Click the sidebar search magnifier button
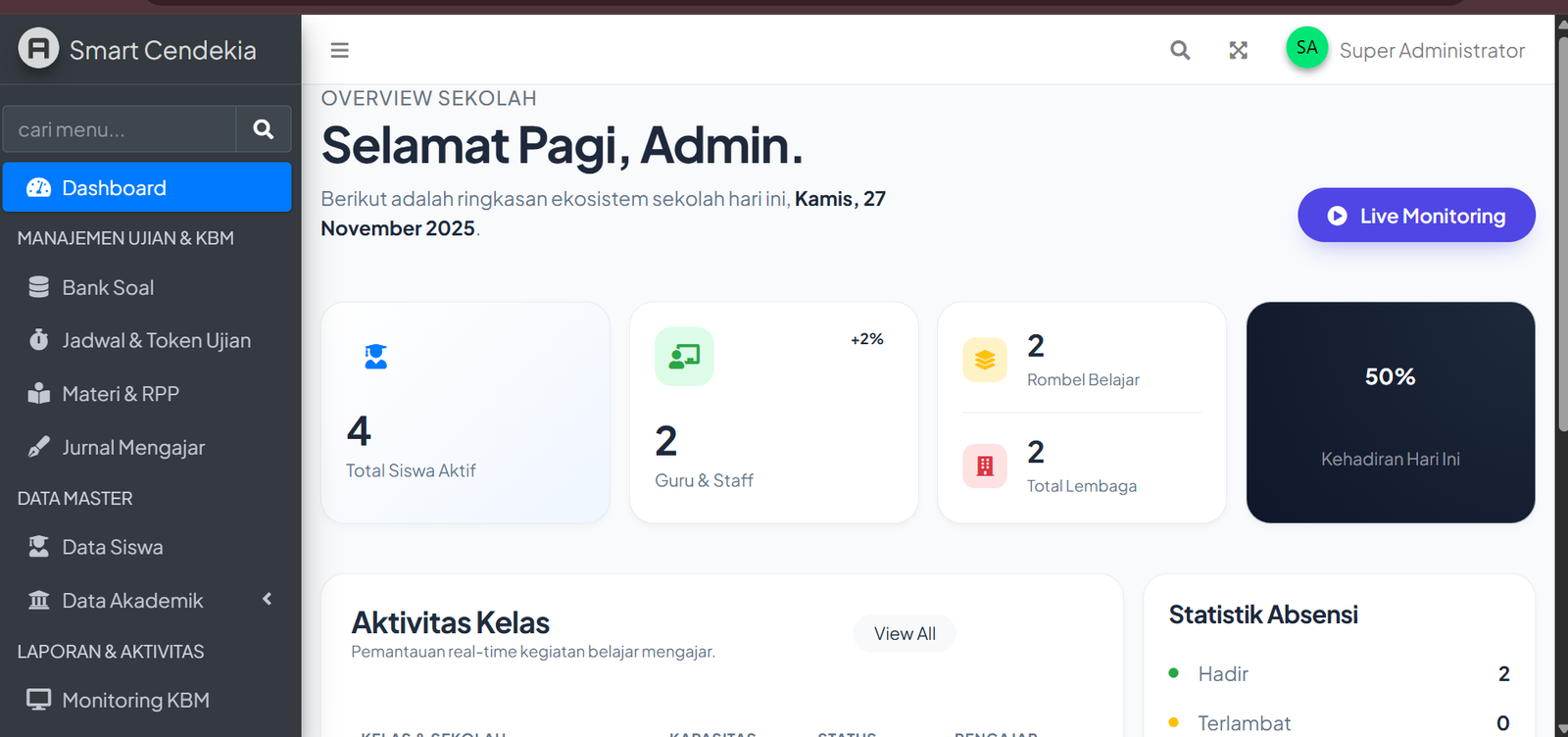 264,129
